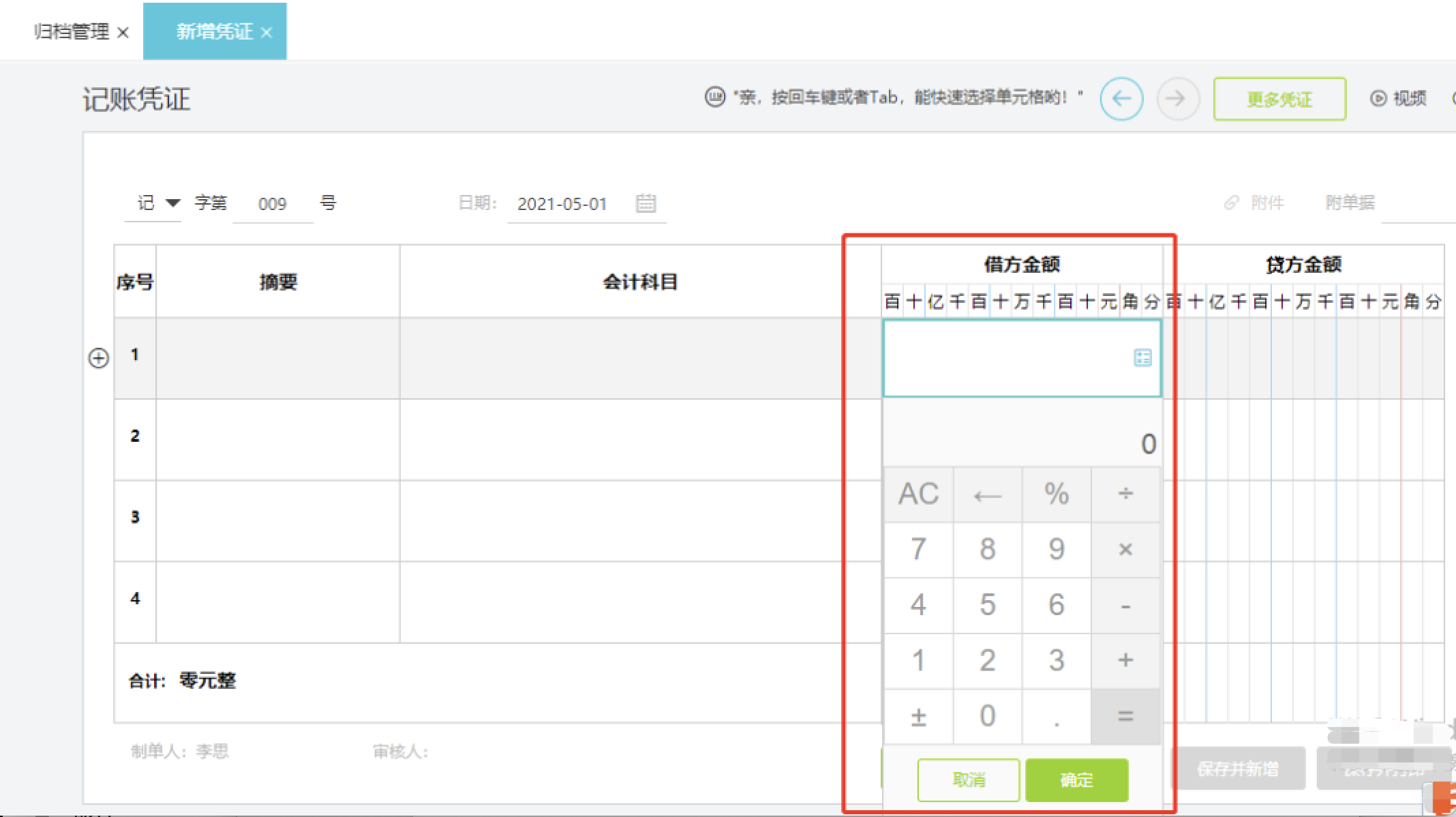Image resolution: width=1456 pixels, height=817 pixels.
Task: Tap the decimal point key
Action: click(x=1057, y=716)
